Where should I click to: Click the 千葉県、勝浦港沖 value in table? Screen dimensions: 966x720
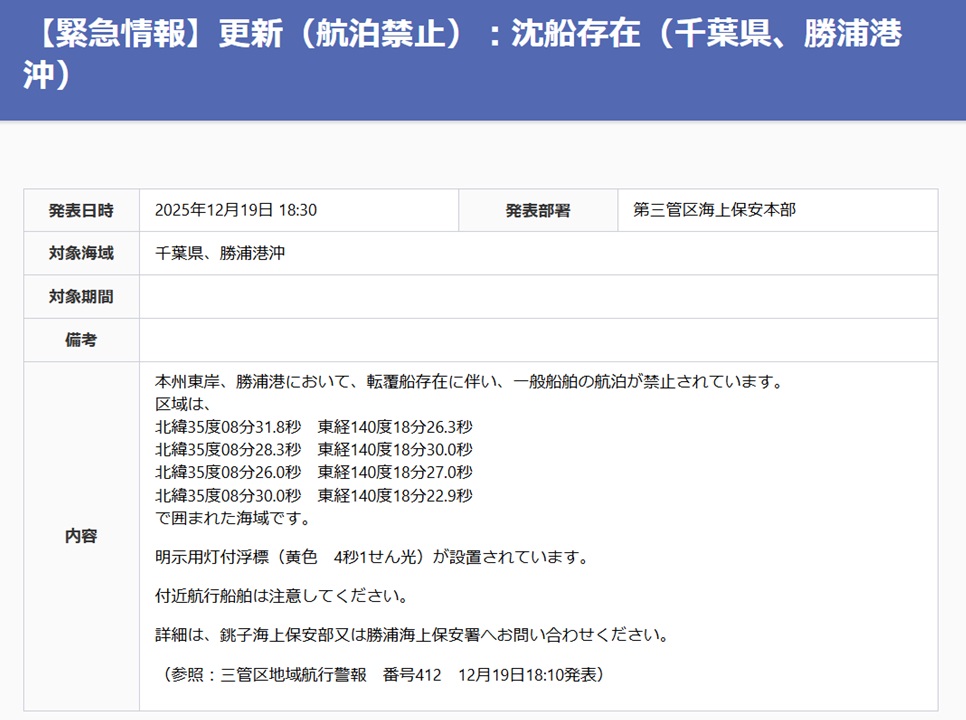point(220,253)
